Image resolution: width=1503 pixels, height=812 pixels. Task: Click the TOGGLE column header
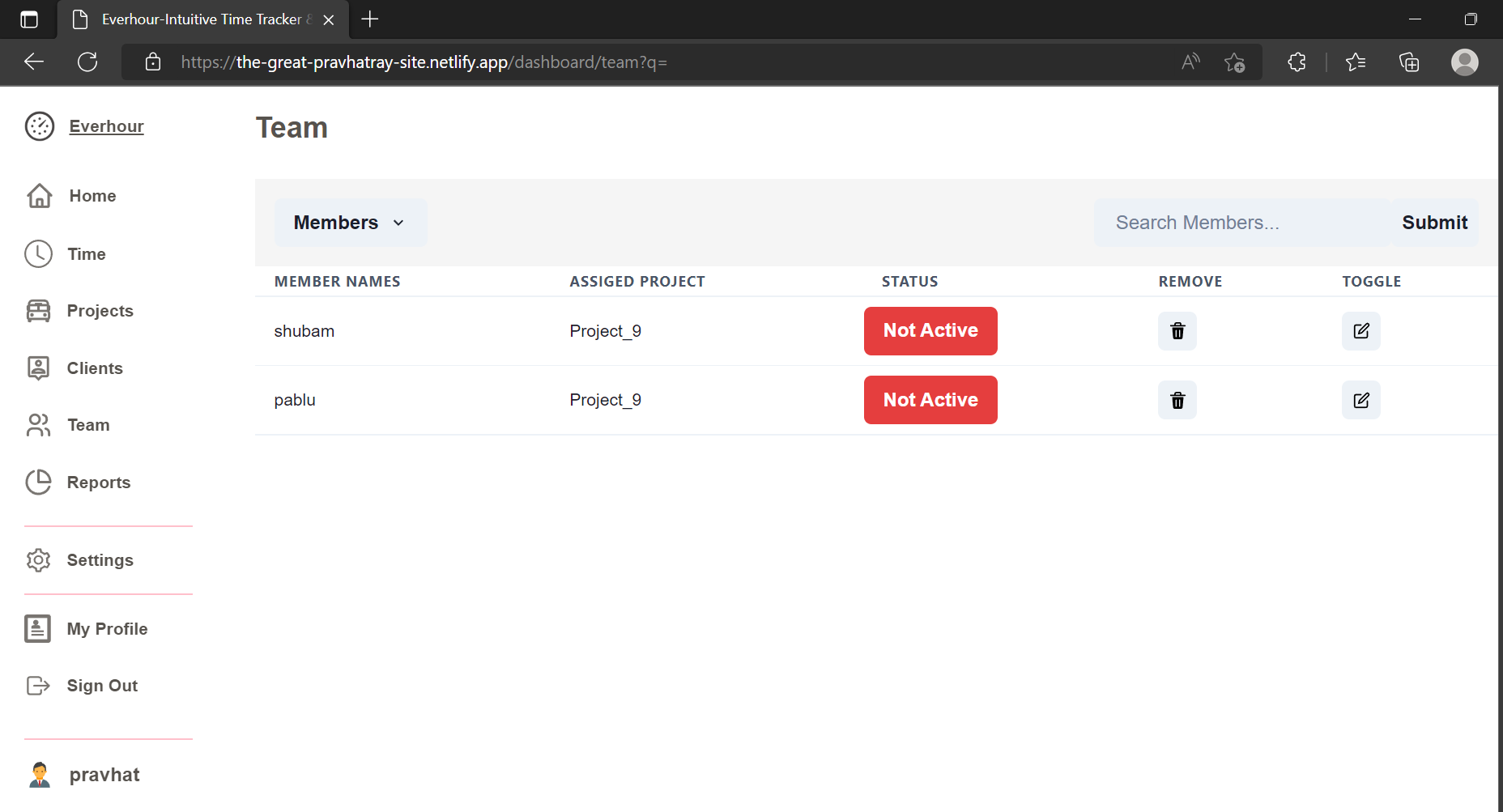point(1371,282)
